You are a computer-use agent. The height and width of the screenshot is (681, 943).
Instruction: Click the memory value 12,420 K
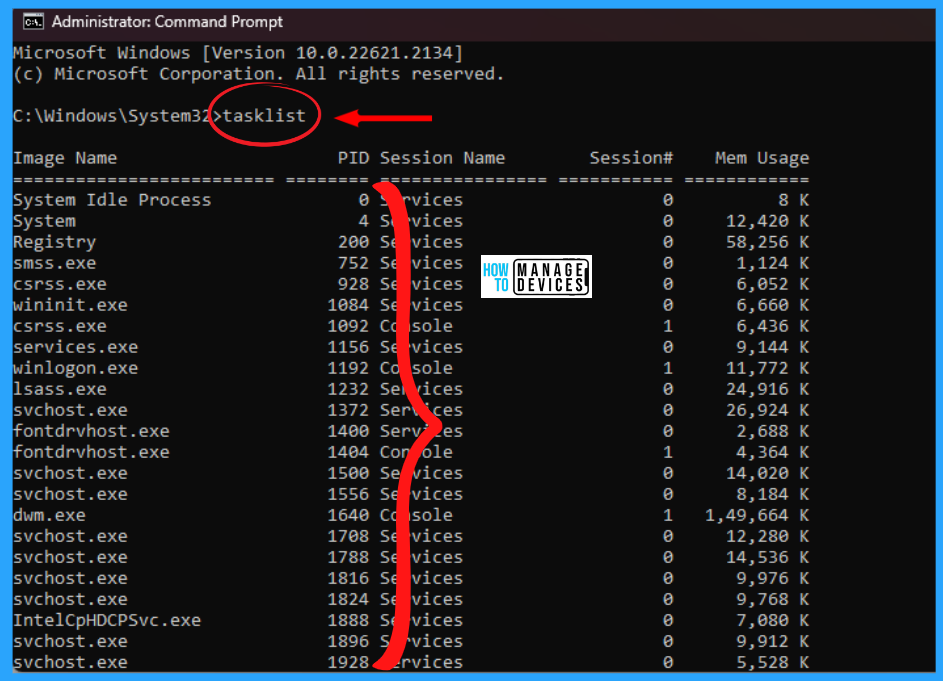pos(767,221)
